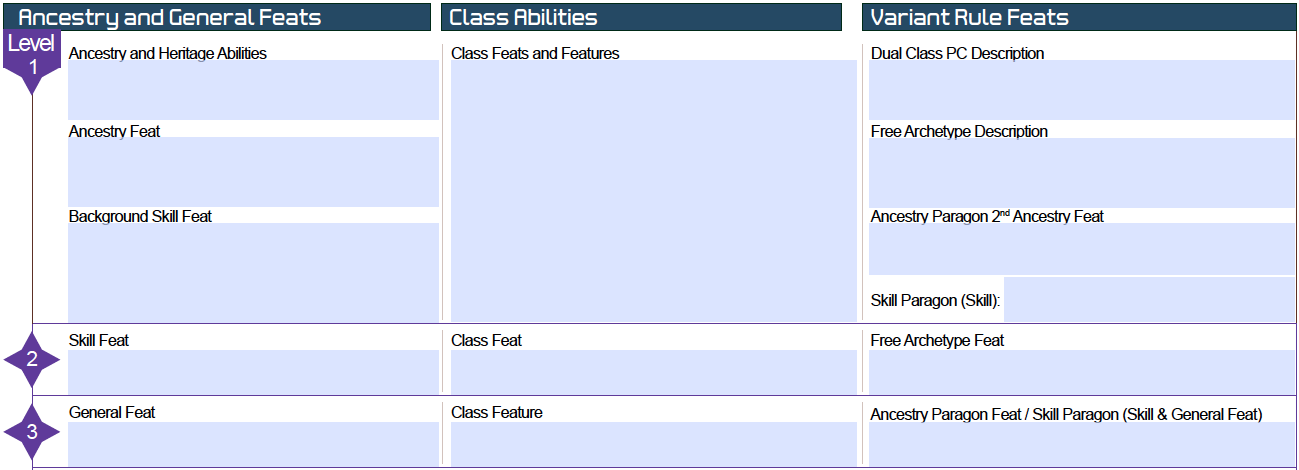Click the Skill Paragon (Skill) field
This screenshot has height=470, width=1299.
click(x=1149, y=300)
